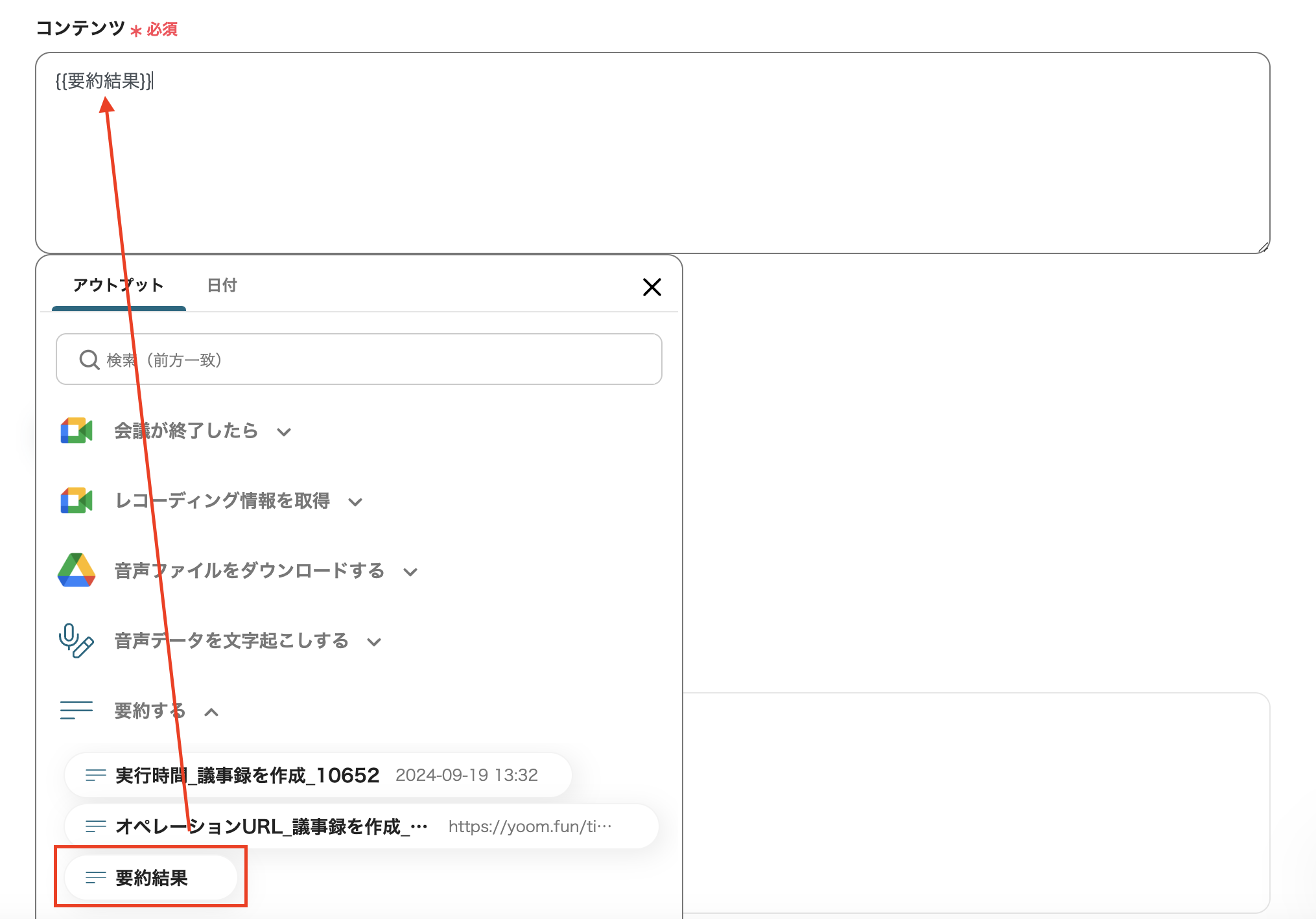The height and width of the screenshot is (919, 1316).
Task: Insert the 要約結果 output value
Action: (x=151, y=878)
